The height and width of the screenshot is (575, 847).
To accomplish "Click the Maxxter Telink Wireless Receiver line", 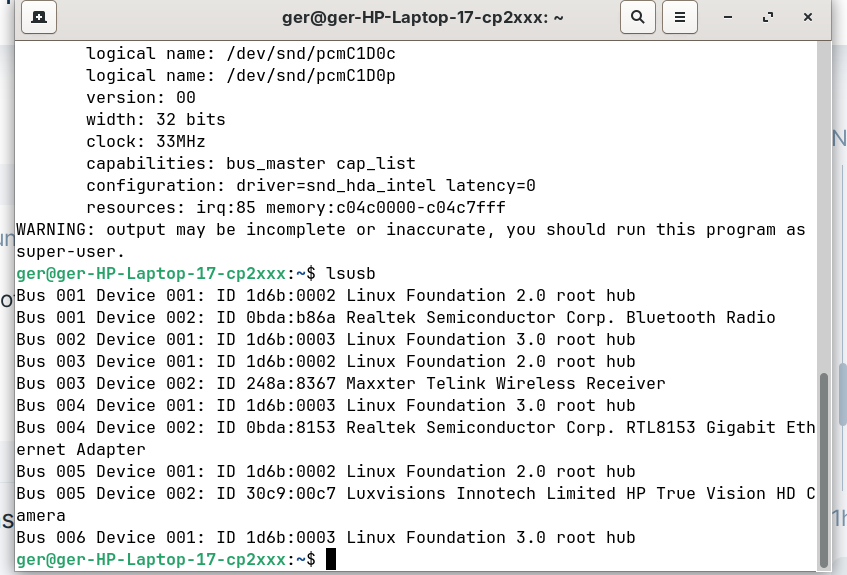I will [340, 383].
